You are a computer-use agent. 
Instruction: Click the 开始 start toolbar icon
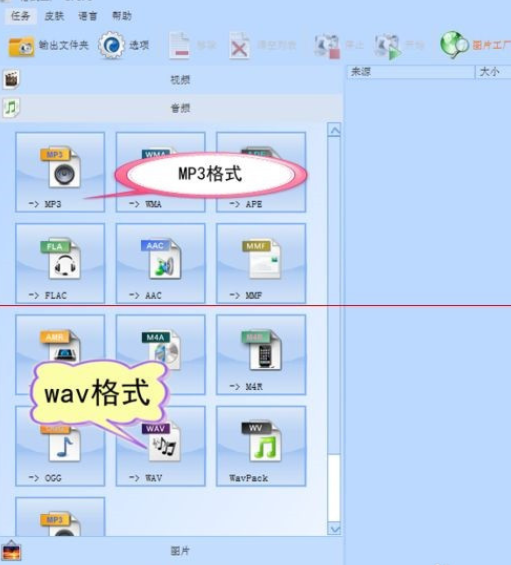[x=387, y=46]
